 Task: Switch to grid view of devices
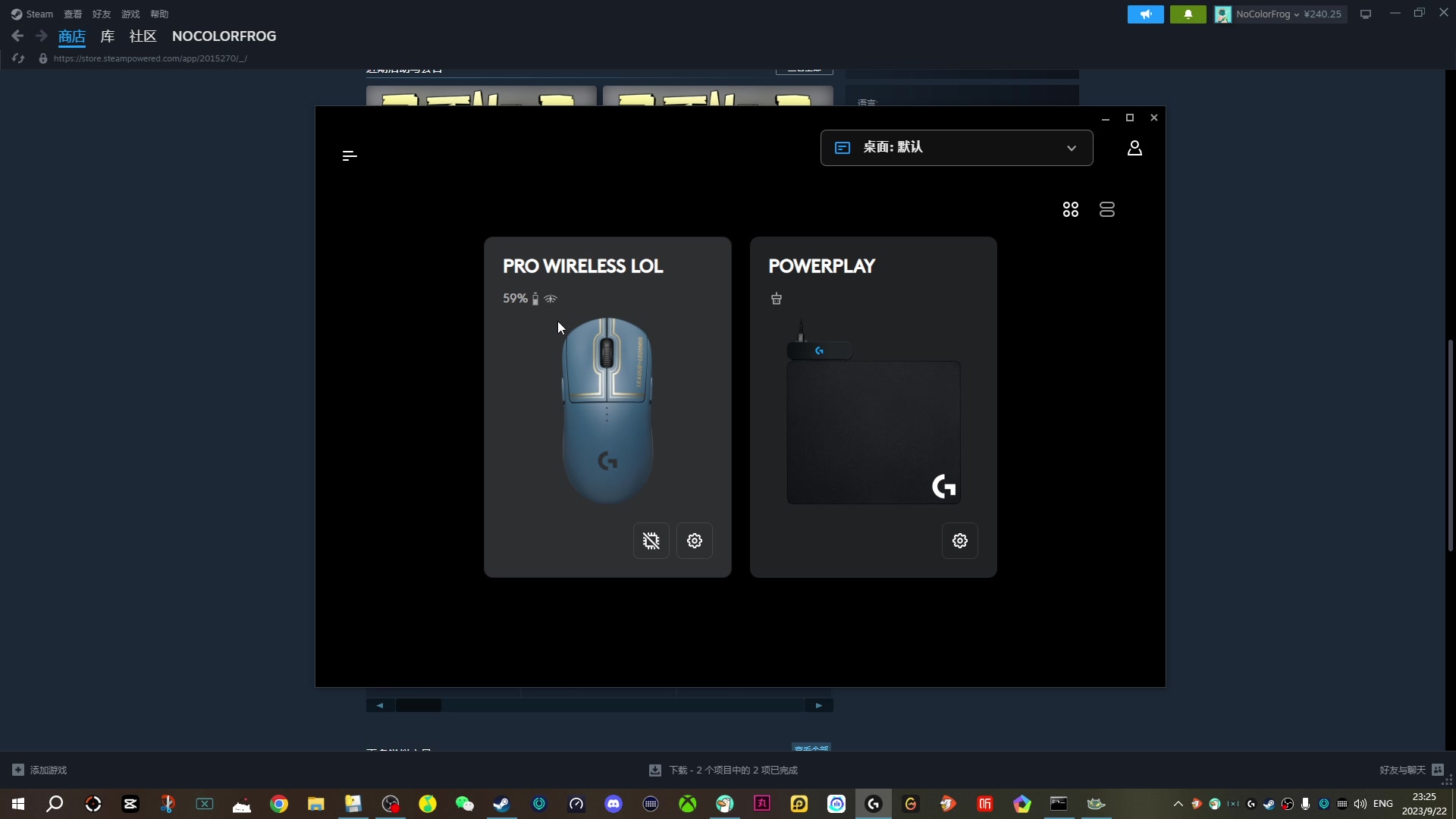tap(1070, 209)
